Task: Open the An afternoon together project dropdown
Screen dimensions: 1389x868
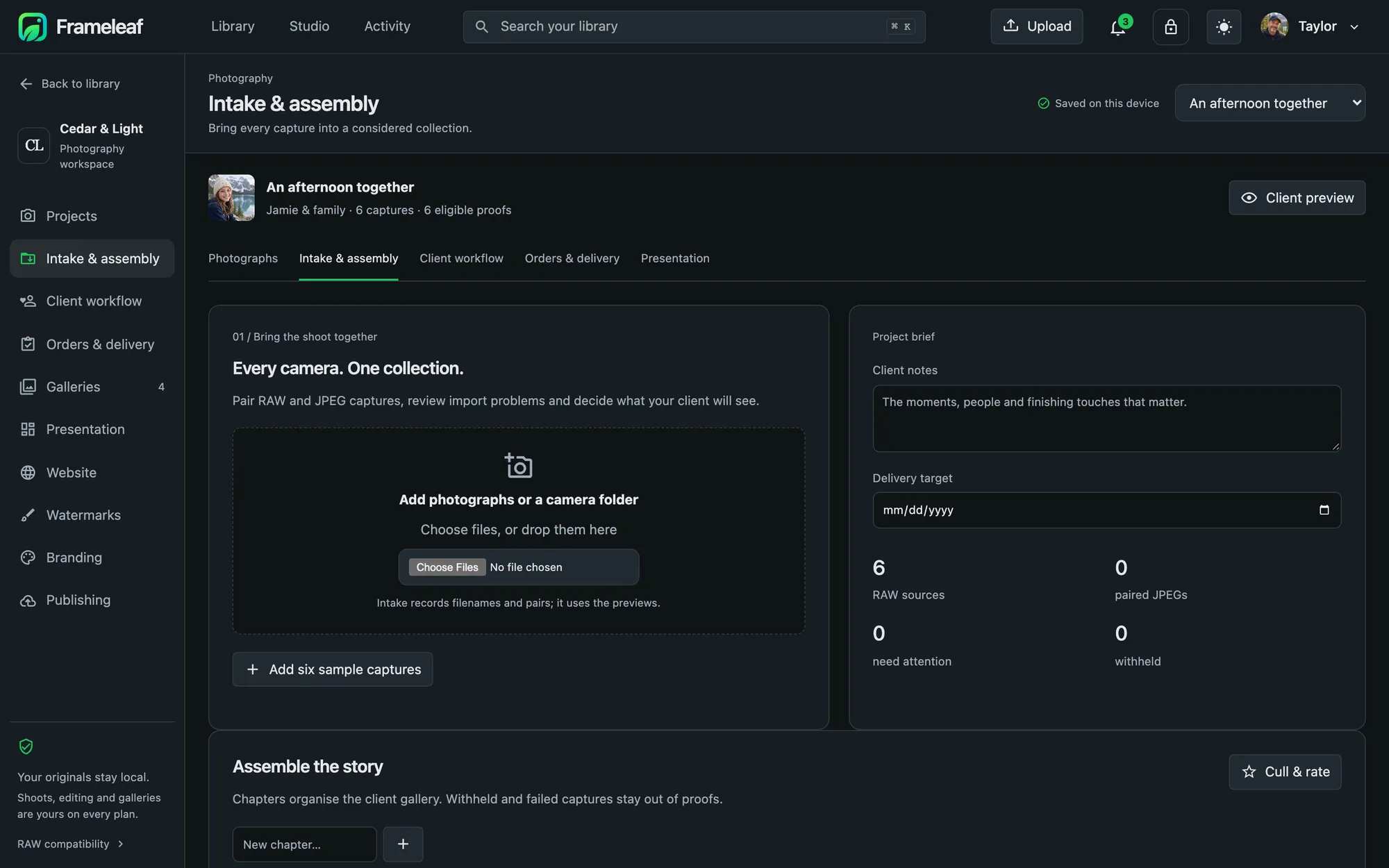Action: (1270, 103)
